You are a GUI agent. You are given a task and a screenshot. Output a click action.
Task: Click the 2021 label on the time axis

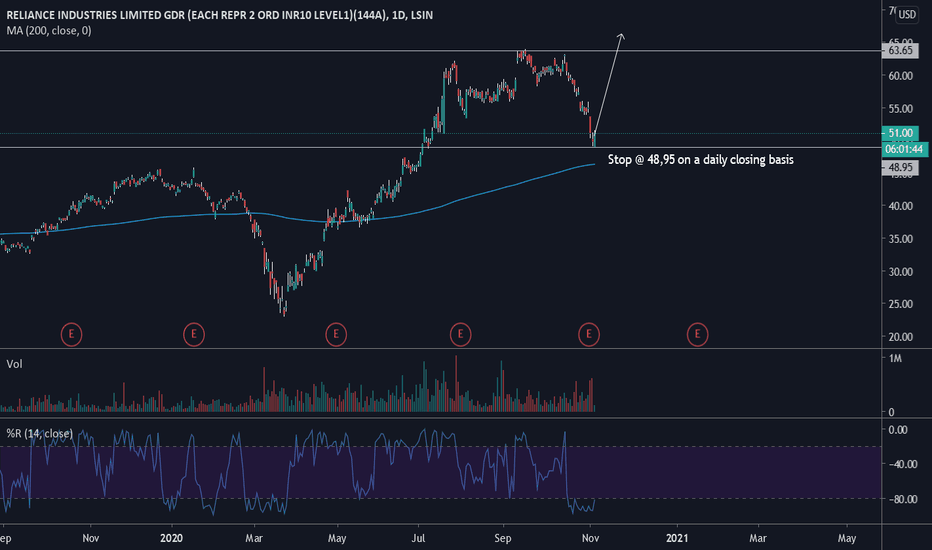point(677,538)
